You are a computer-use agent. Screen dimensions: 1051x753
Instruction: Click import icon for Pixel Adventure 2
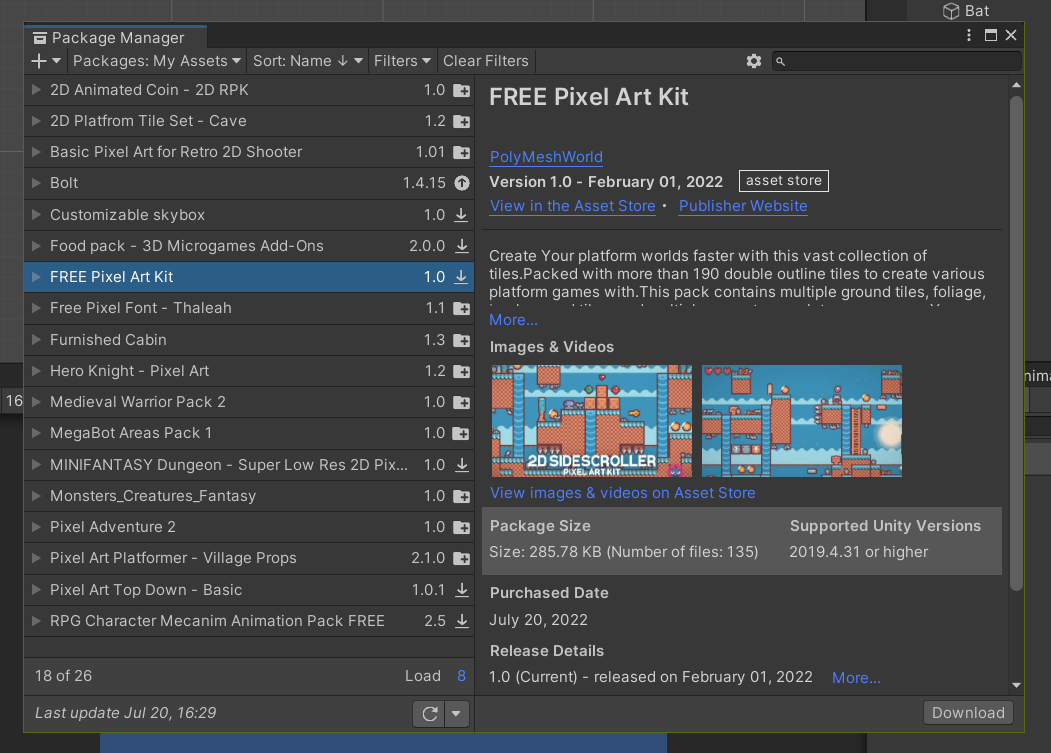coord(461,527)
